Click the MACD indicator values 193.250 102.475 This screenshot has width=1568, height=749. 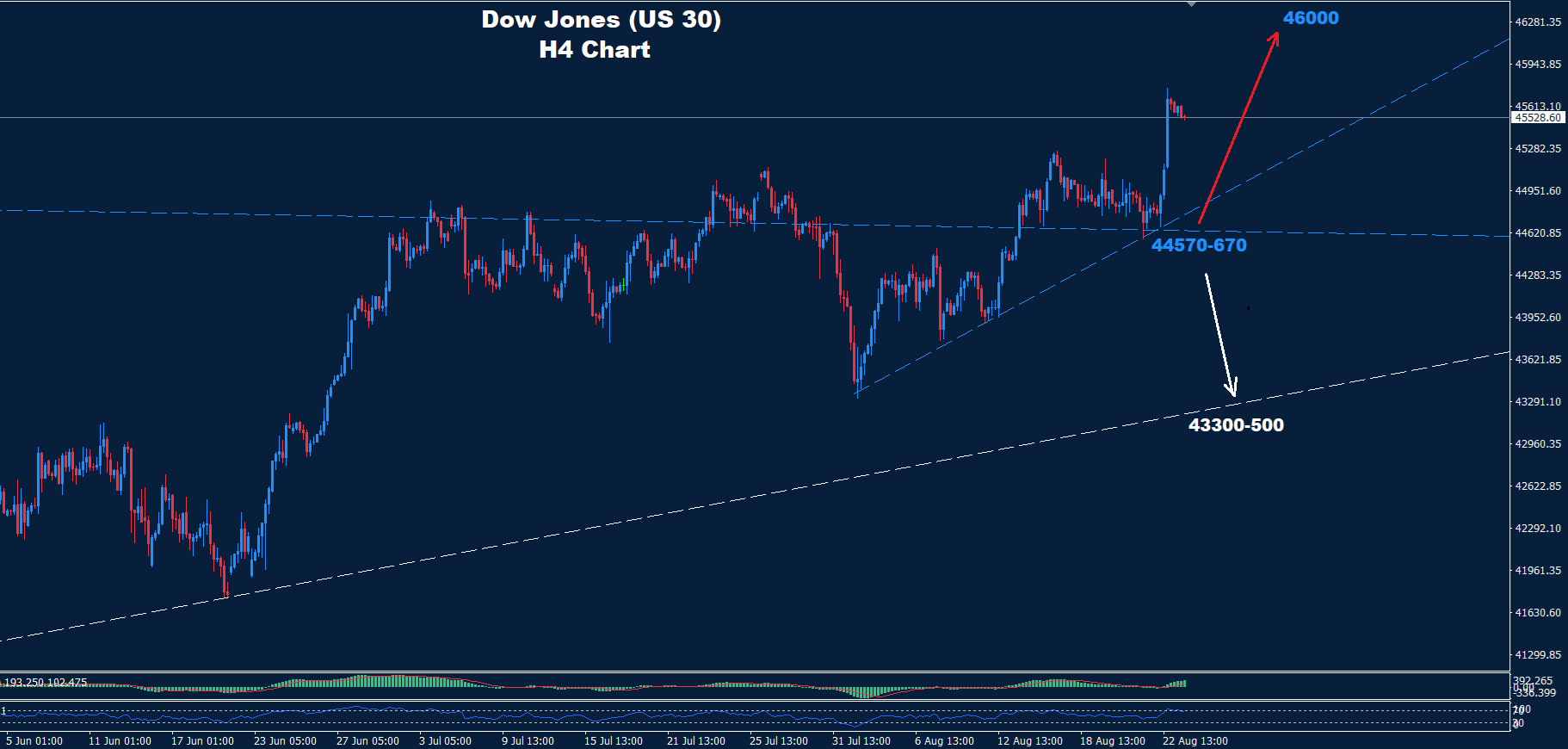45,683
